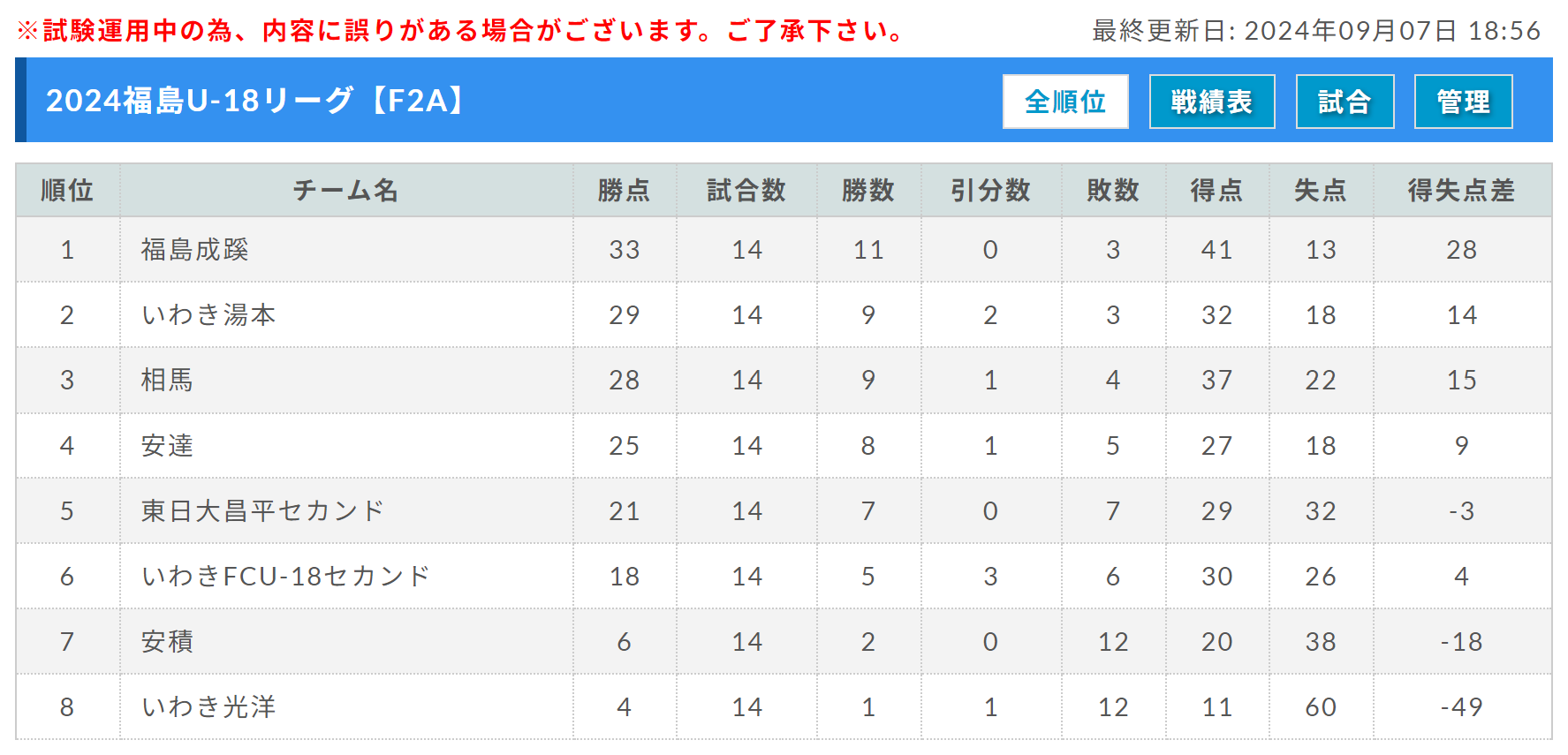Select the 福島成蹊 team name

pos(195,250)
